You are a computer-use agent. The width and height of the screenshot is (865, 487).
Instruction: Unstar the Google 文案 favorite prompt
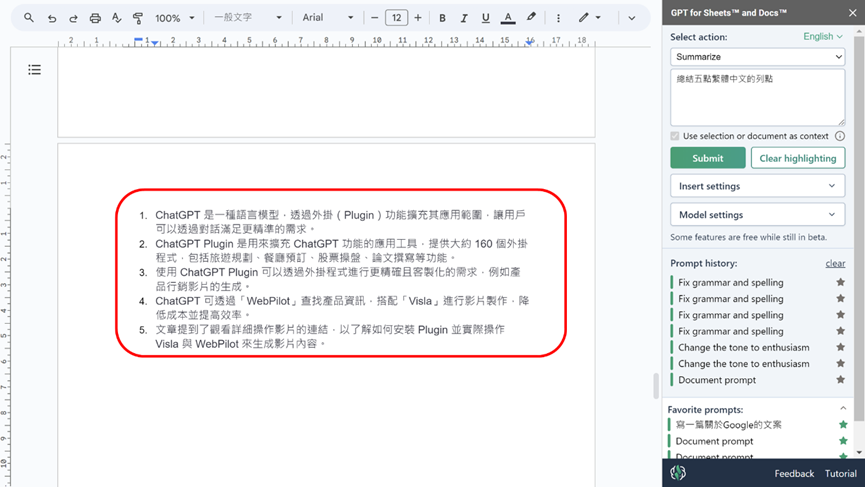pos(843,425)
